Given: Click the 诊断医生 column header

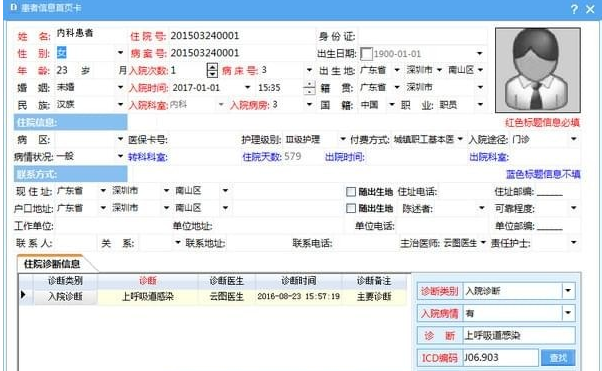Looking at the screenshot, I should click(x=227, y=281).
